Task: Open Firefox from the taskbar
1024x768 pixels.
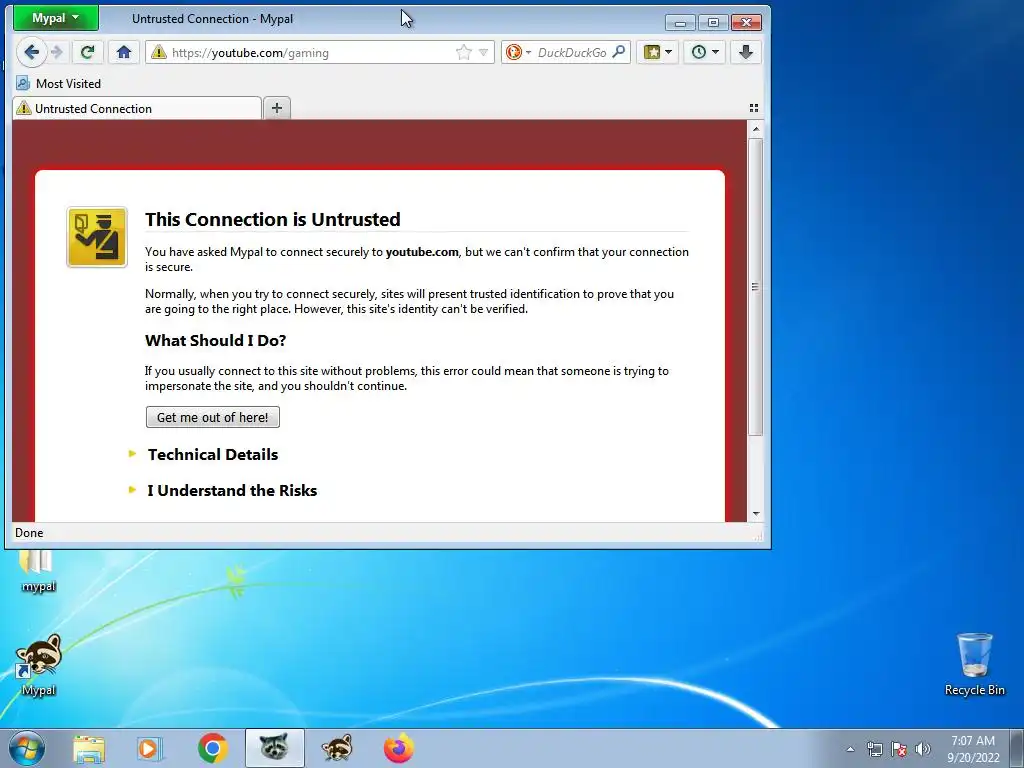Action: coord(398,748)
